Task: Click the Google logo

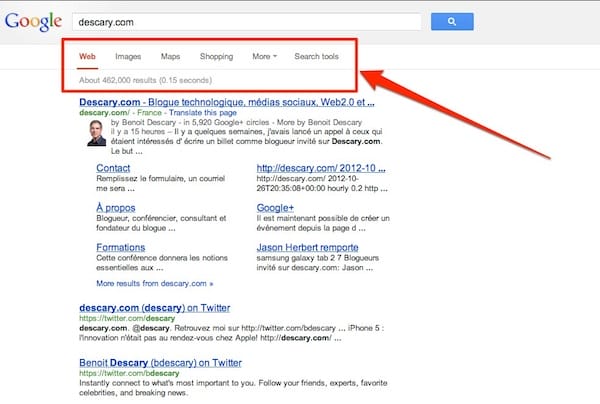Action: (x=33, y=22)
